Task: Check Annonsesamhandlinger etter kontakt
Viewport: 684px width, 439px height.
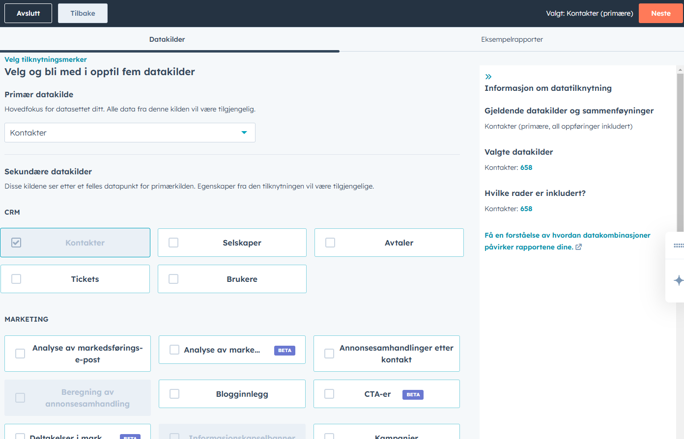Action: pos(329,353)
